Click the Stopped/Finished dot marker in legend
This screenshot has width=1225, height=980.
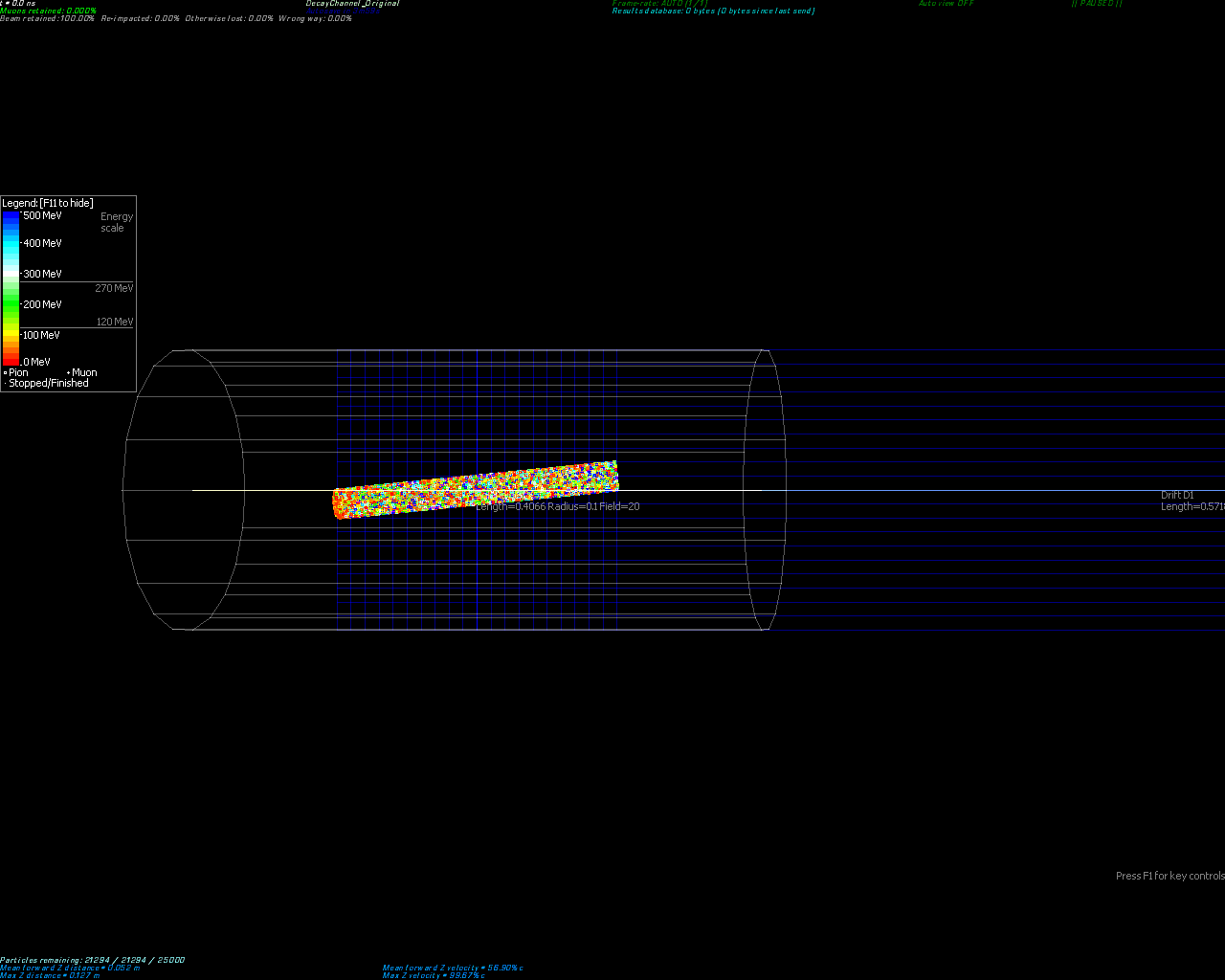(5, 383)
